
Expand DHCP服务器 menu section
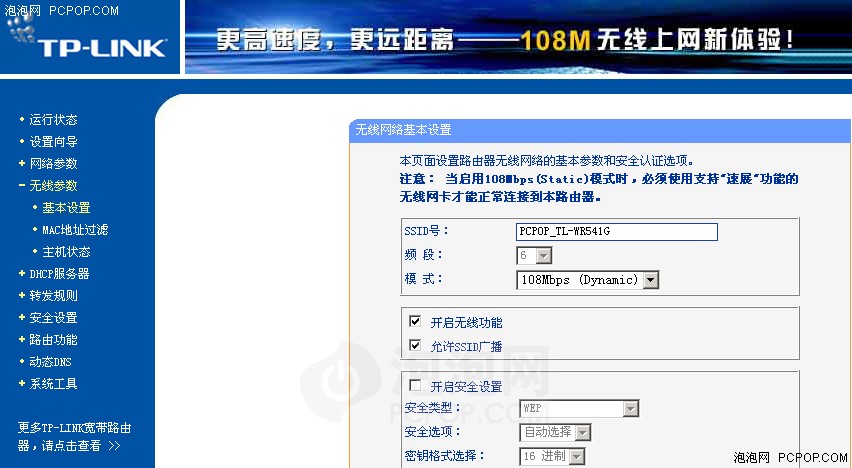pos(59,274)
